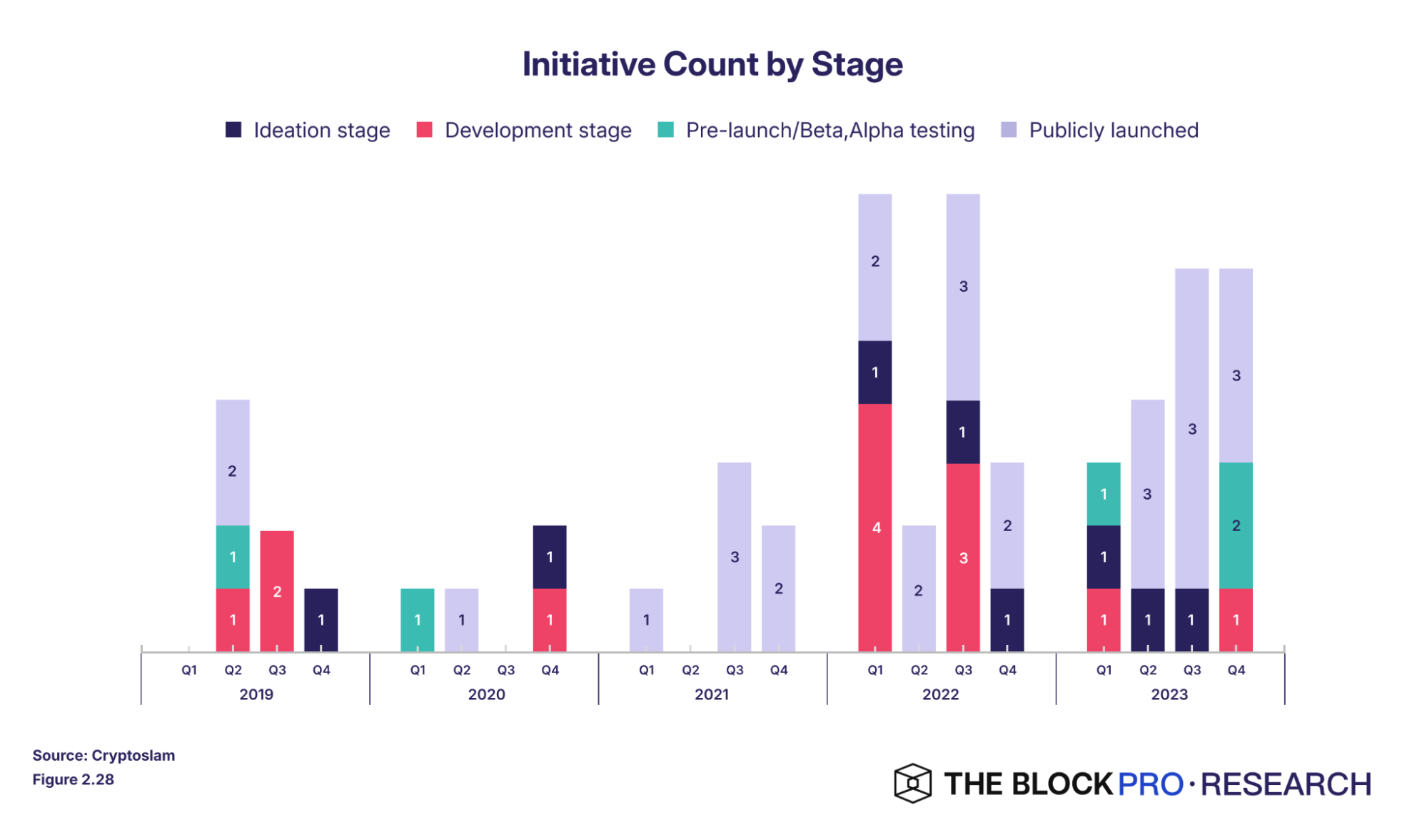Click the navy 2019 Q4 bar
Image resolution: width=1427 pixels, height=840 pixels.
pyautogui.click(x=321, y=619)
